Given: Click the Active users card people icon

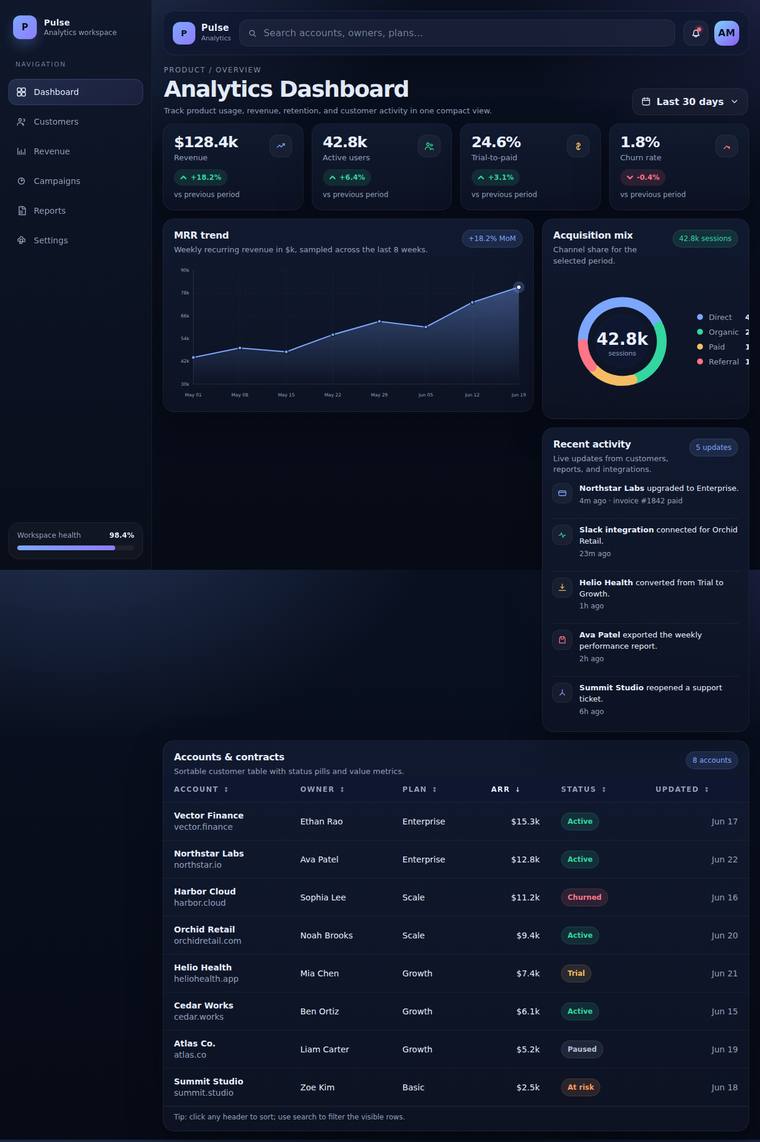Looking at the screenshot, I should [x=430, y=146].
